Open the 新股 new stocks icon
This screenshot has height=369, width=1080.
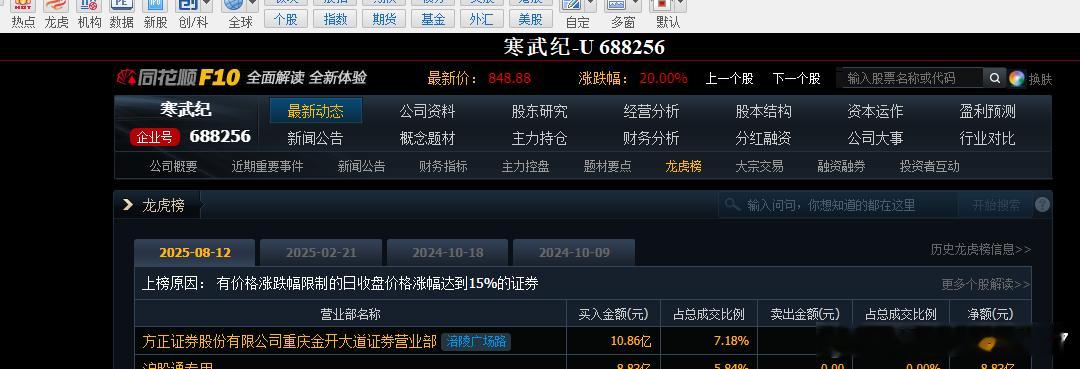click(x=155, y=7)
